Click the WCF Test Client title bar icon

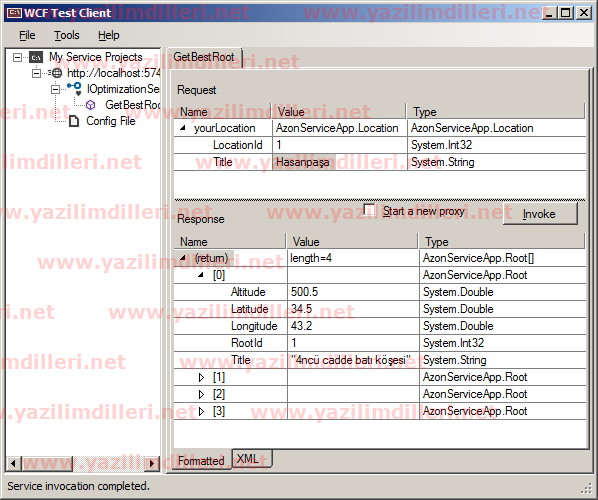click(14, 13)
